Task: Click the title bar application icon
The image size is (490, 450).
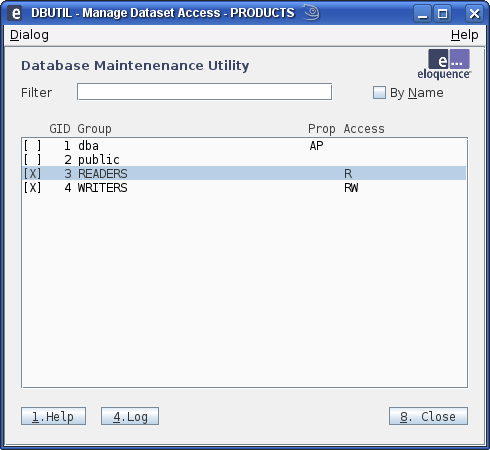Action: [15, 13]
